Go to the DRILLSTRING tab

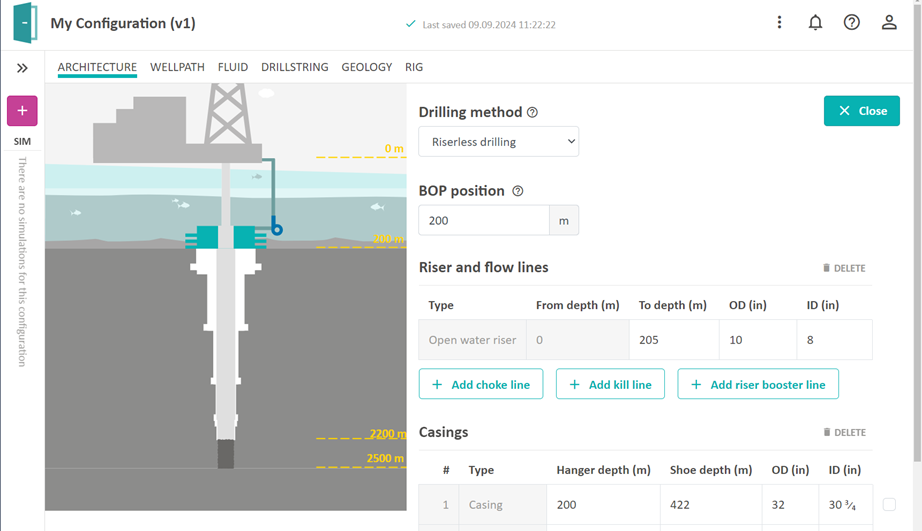coord(294,67)
